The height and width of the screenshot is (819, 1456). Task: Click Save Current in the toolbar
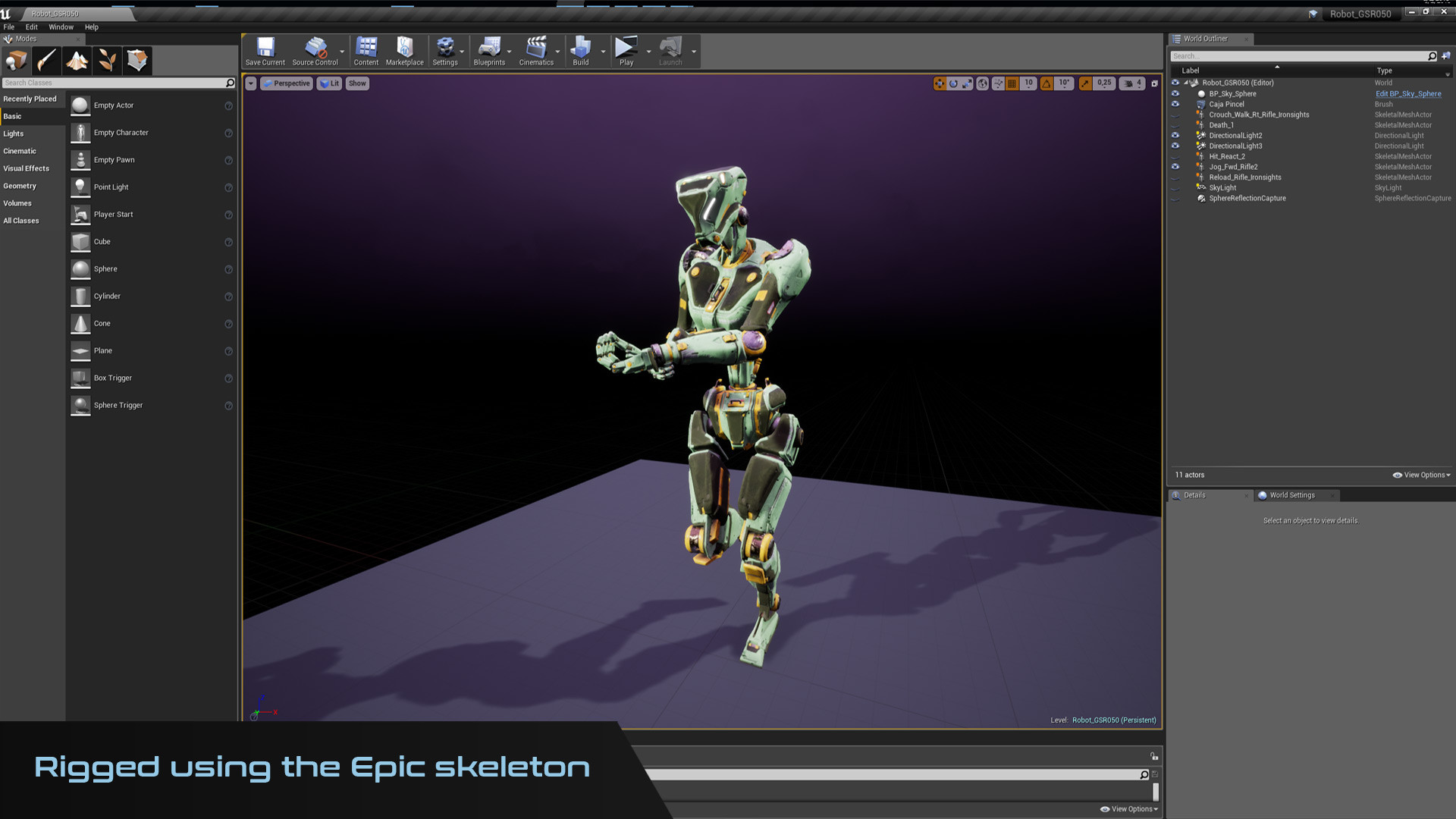[265, 50]
